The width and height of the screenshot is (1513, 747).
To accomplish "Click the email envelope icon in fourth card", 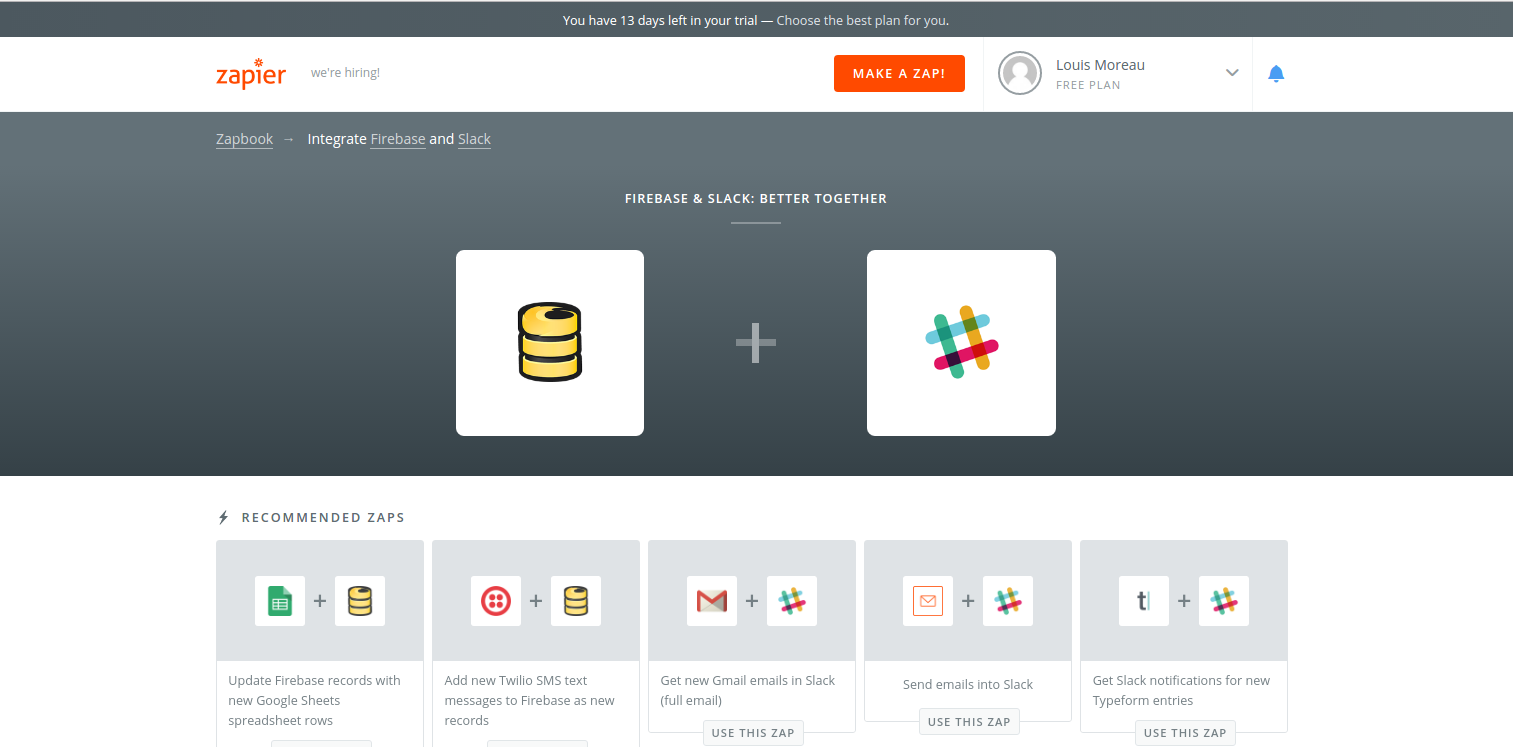I will click(x=928, y=601).
